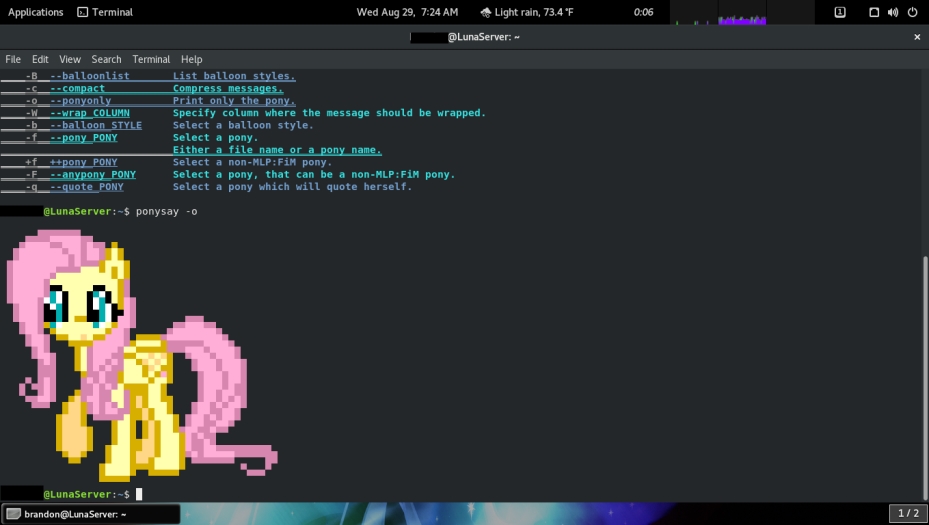Click the 0:06 timer indicator
Viewport: 929px width, 525px height.
point(643,12)
